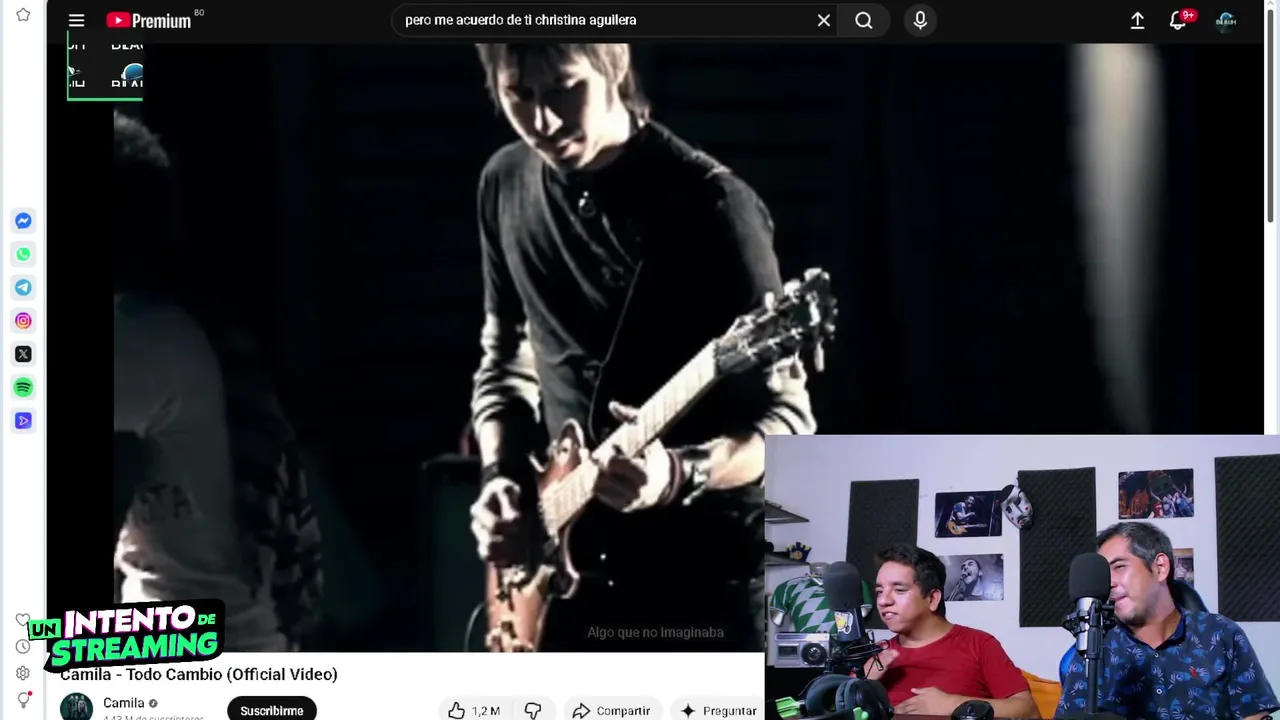This screenshot has height=720, width=1280.
Task: Open bookmarks star in sidebar top
Action: point(23,15)
